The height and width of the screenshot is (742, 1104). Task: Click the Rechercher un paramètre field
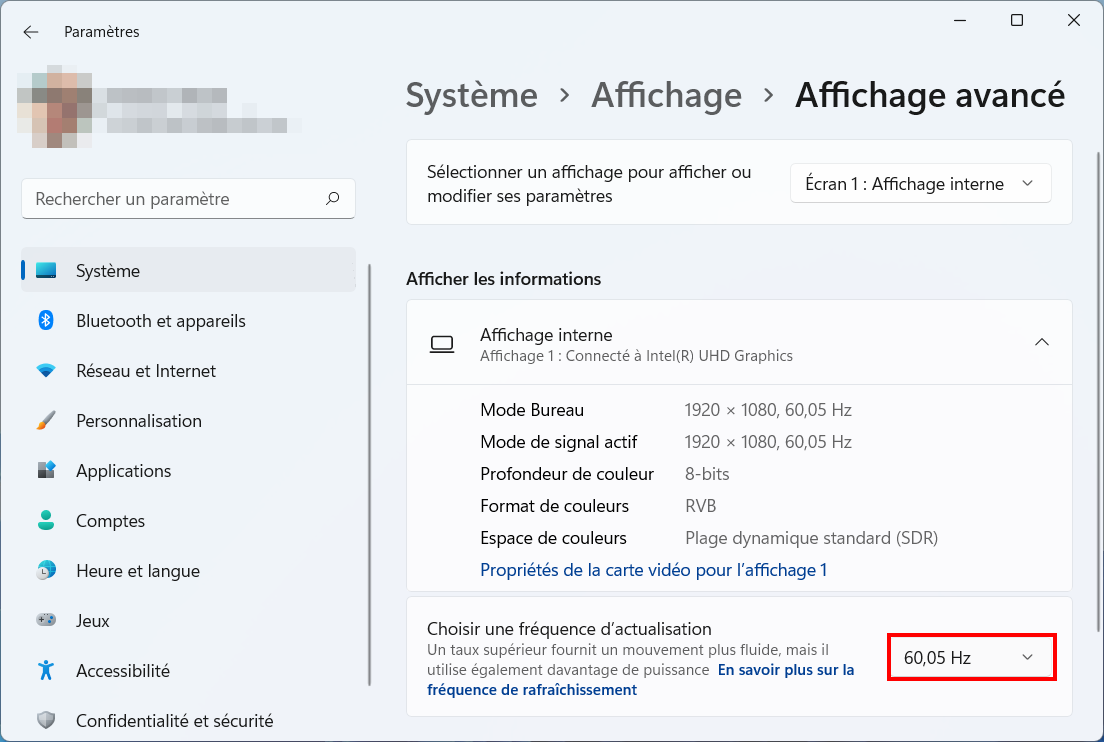coord(188,199)
